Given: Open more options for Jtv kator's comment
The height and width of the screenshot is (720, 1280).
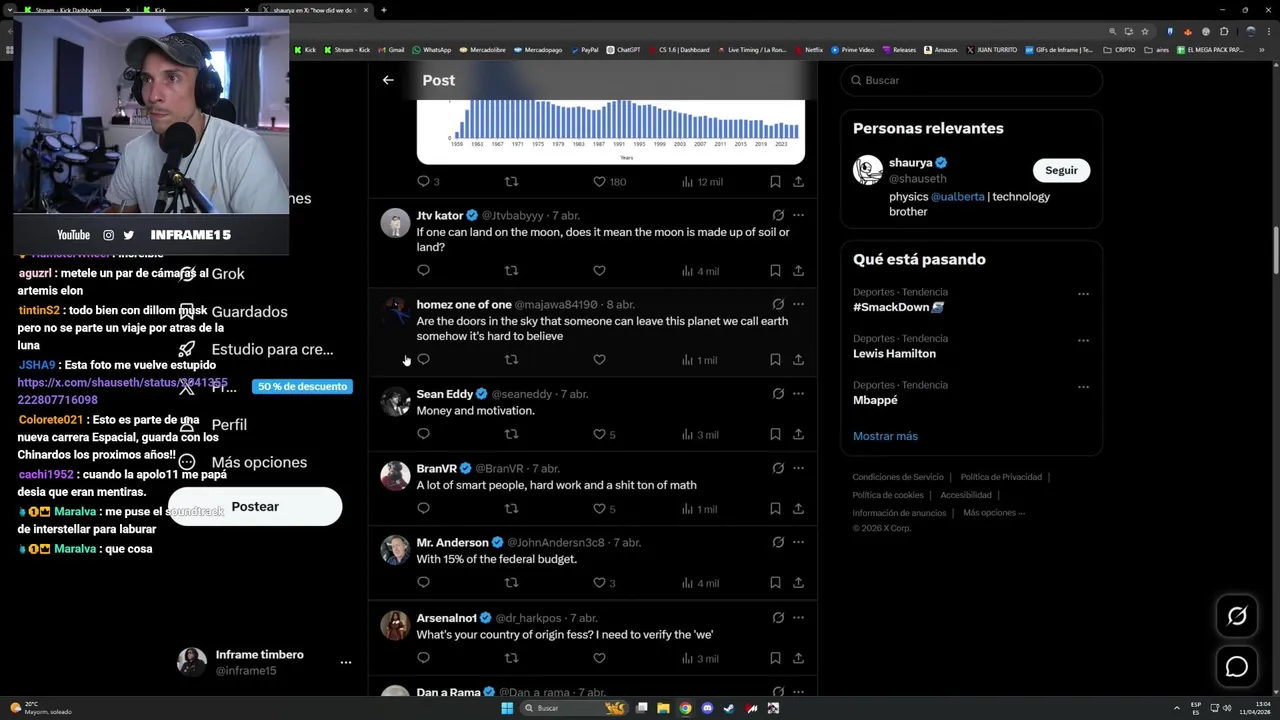Looking at the screenshot, I should tap(798, 215).
